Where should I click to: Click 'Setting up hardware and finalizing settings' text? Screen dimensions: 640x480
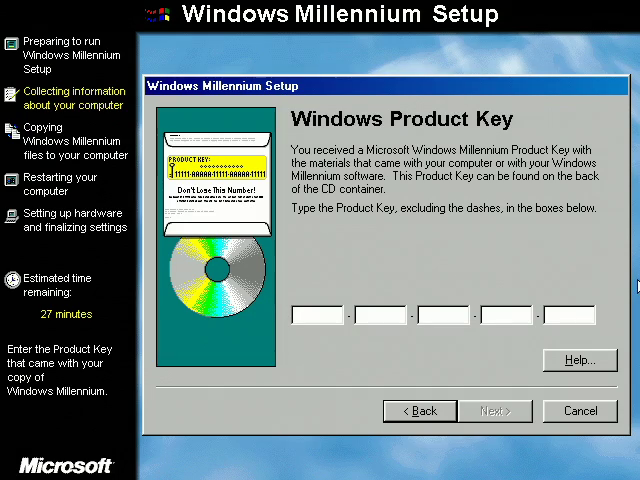(75, 220)
